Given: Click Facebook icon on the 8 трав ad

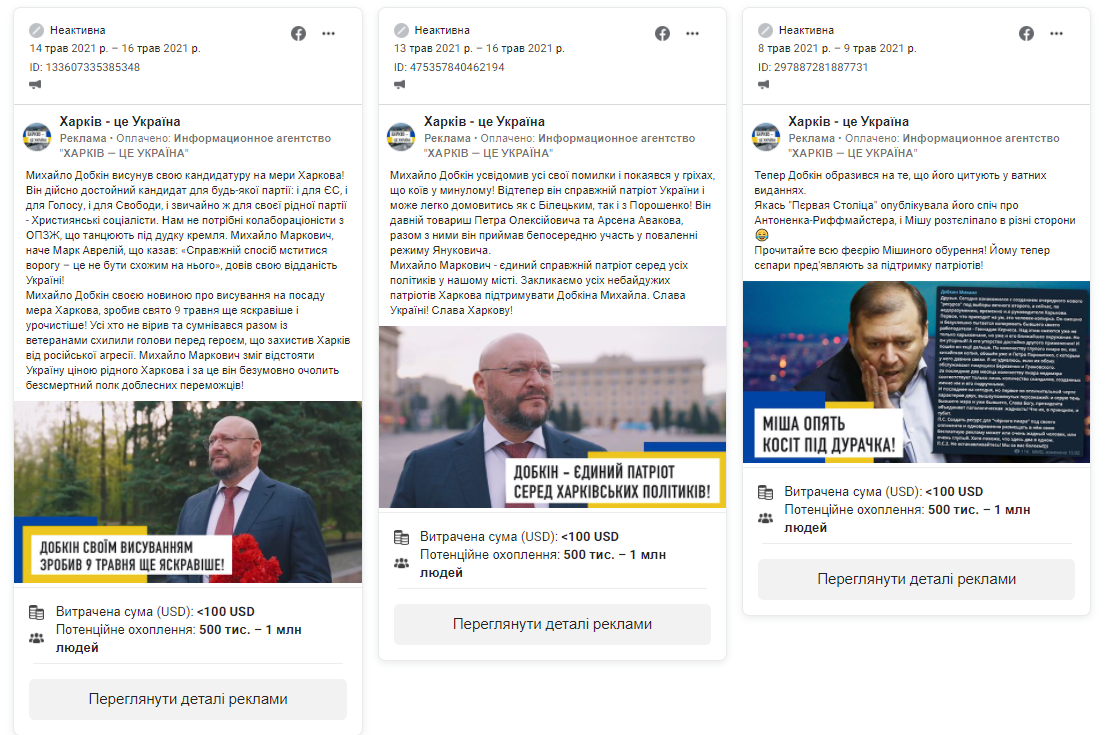Looking at the screenshot, I should [1026, 33].
